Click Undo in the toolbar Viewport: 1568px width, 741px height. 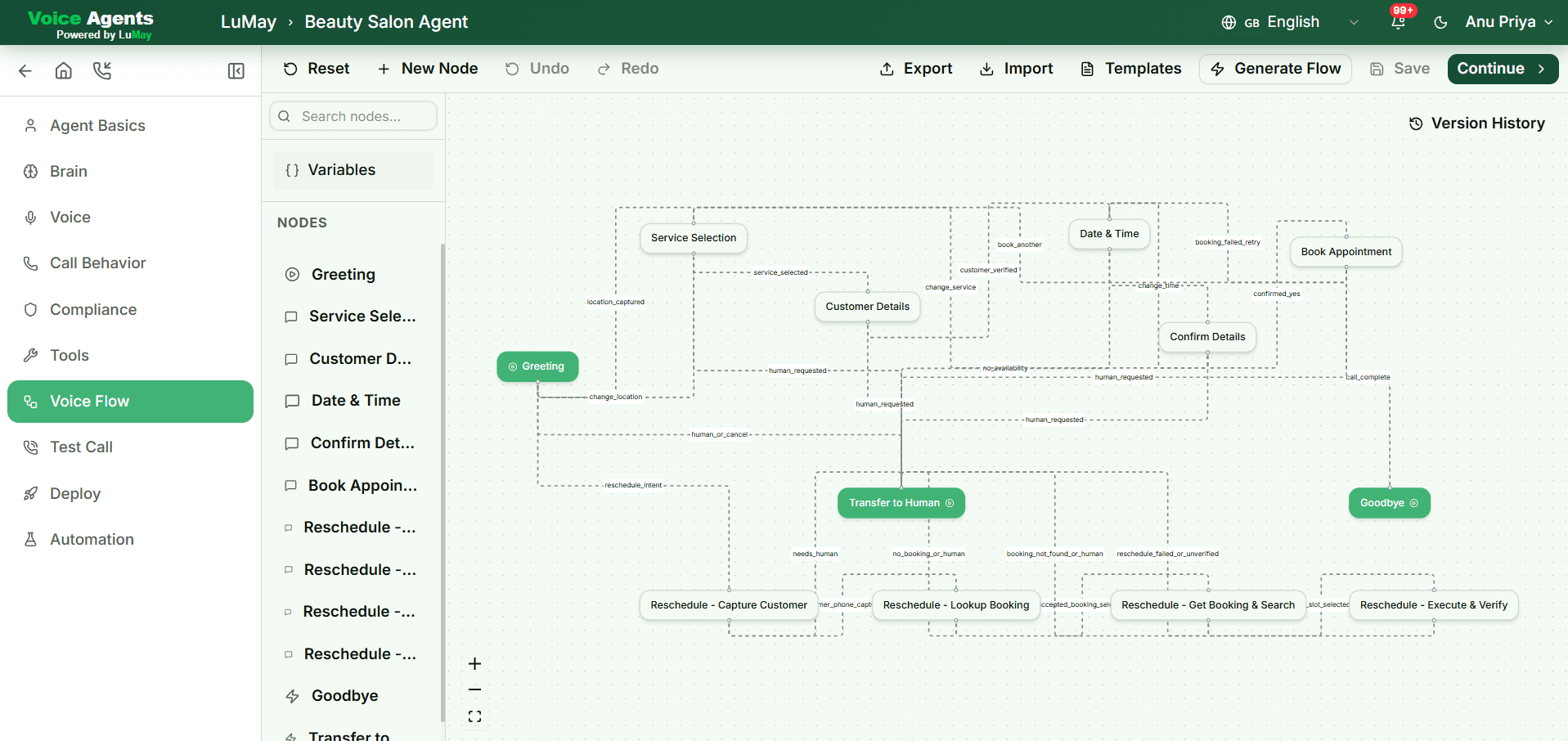tap(537, 69)
